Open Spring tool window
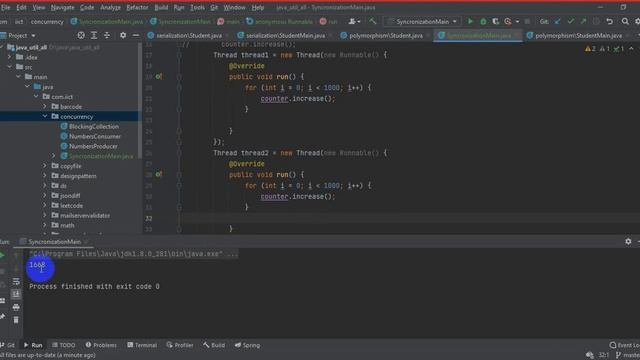640x360 pixels. 247,345
